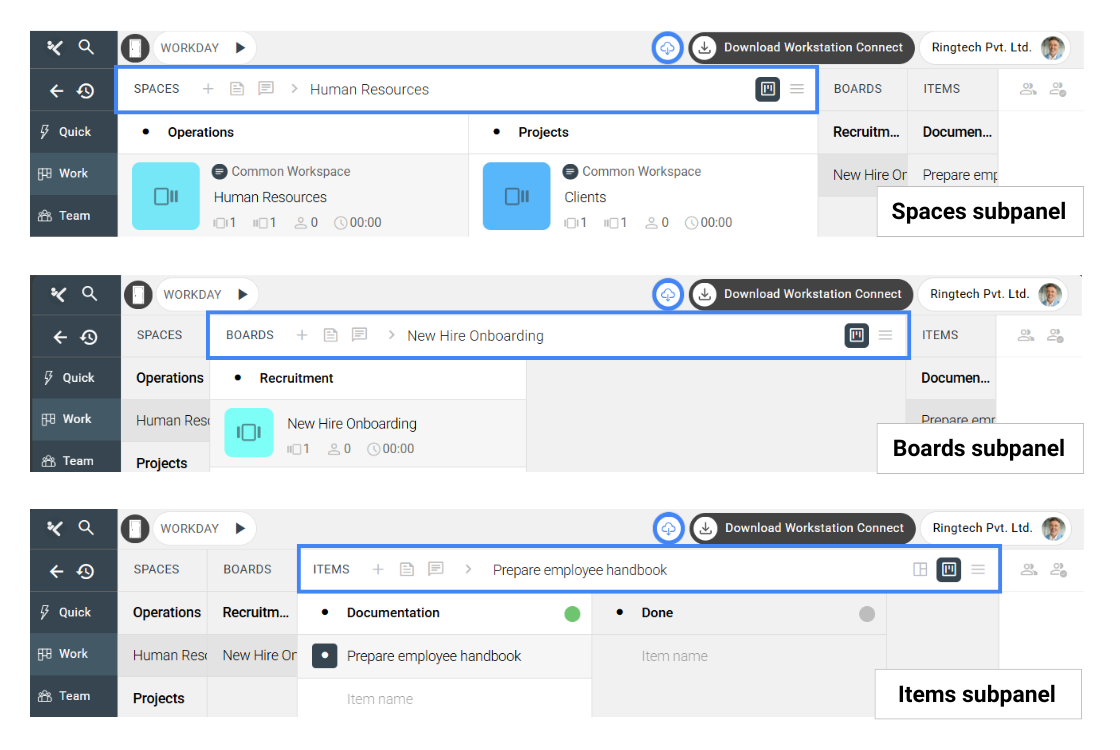Select the Recruitment group heading above New Hire Onboarding
Image resolution: width=1120 pixels, height=750 pixels.
coord(296,378)
